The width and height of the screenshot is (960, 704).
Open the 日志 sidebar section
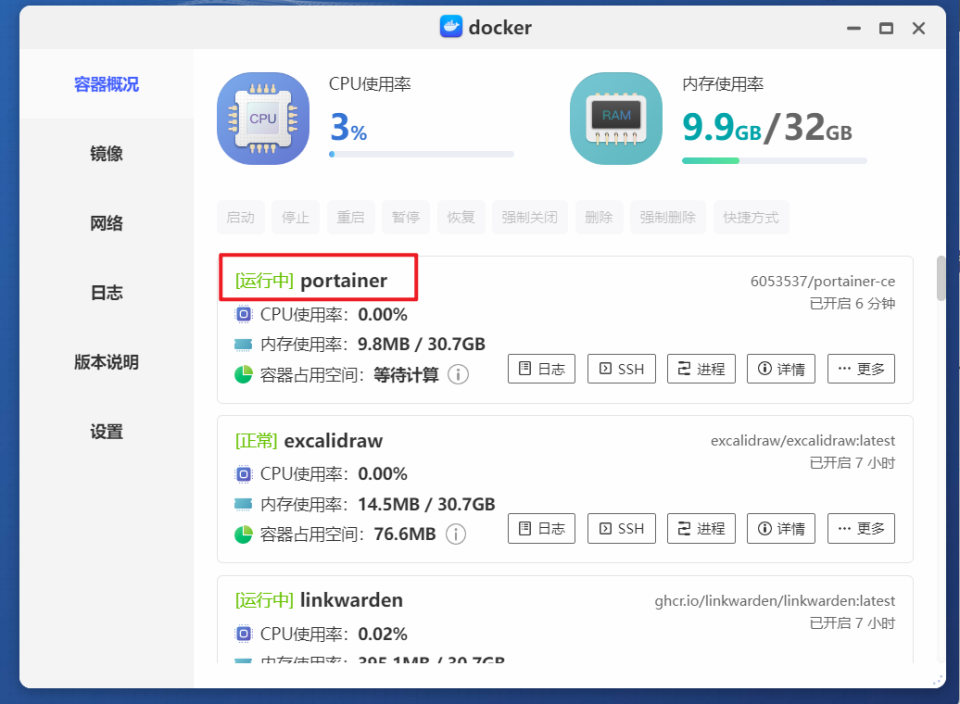(107, 293)
